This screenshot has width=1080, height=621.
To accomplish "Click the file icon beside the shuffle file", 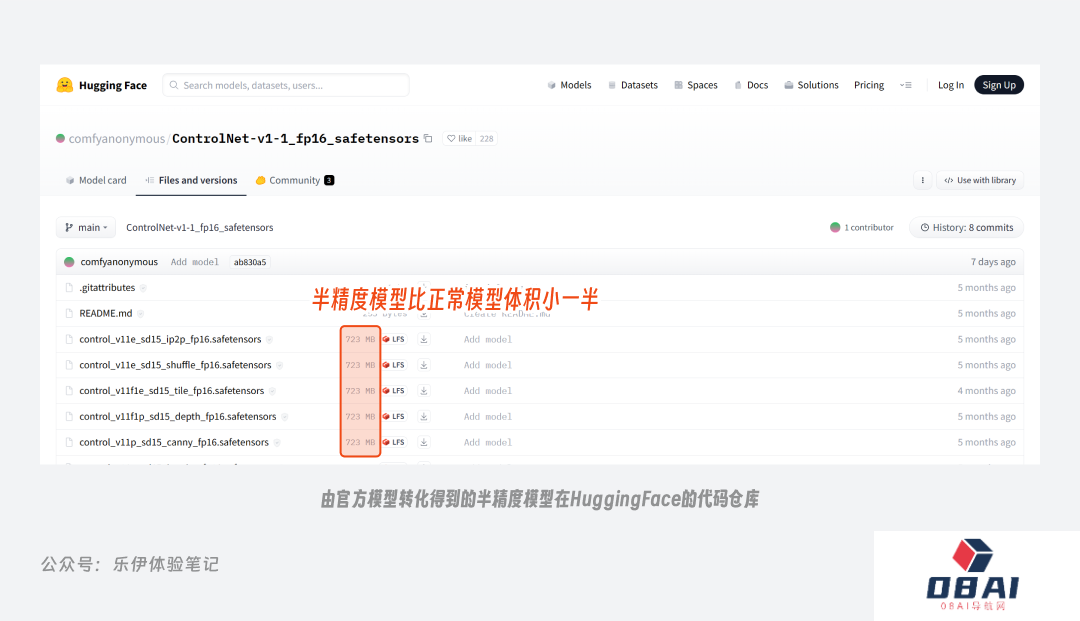I will click(x=69, y=365).
